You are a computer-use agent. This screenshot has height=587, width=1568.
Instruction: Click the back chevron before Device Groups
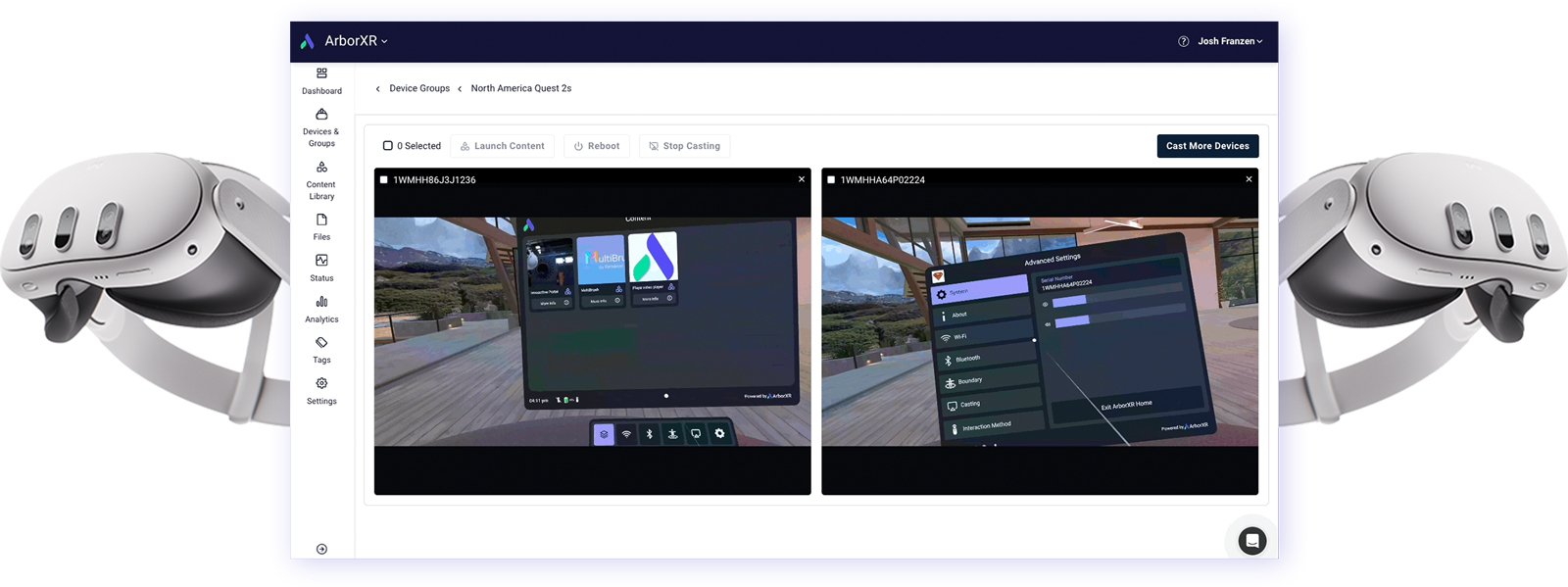pyautogui.click(x=378, y=89)
